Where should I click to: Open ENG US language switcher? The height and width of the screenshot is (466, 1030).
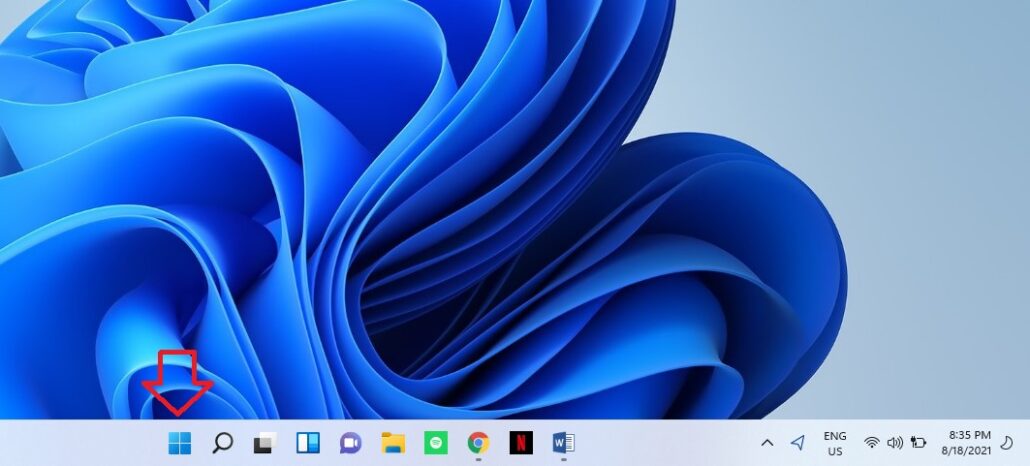click(835, 444)
